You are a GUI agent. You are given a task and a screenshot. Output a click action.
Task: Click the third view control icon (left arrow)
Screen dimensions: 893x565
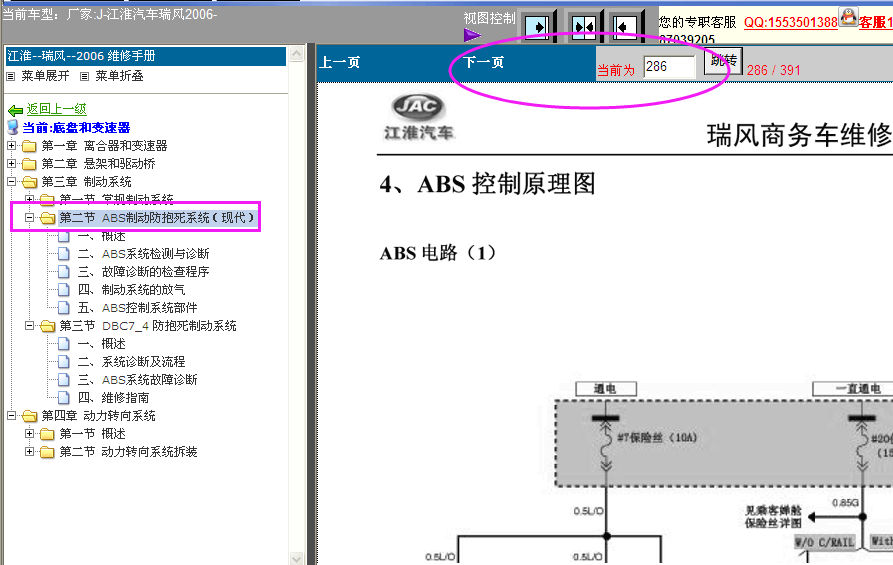click(x=624, y=26)
